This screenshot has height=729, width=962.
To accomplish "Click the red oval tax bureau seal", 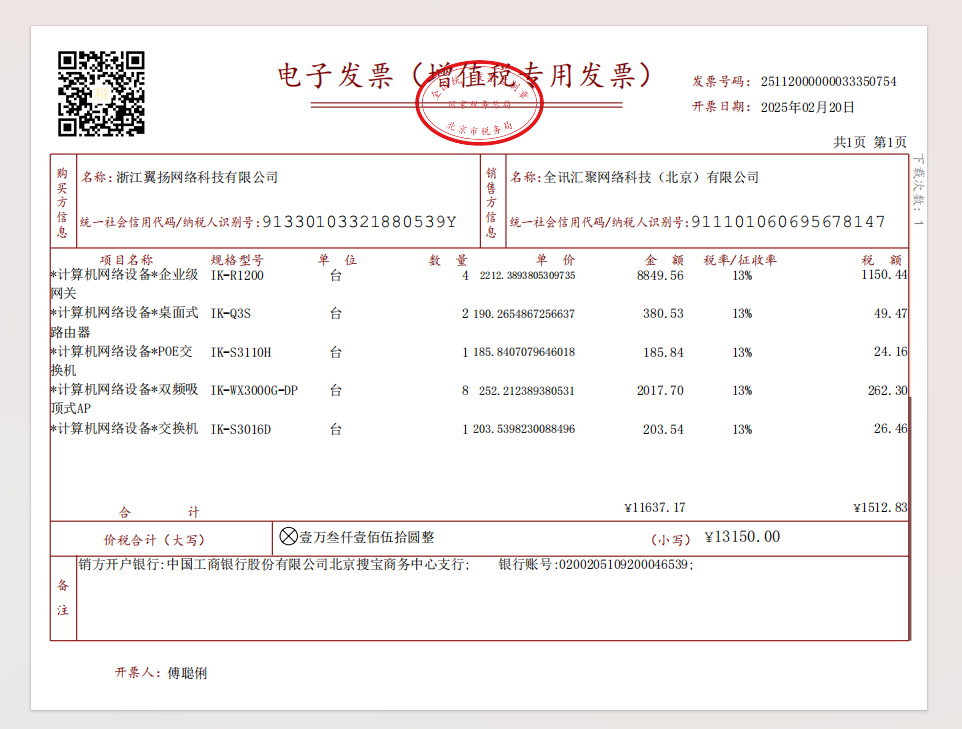I will [479, 107].
